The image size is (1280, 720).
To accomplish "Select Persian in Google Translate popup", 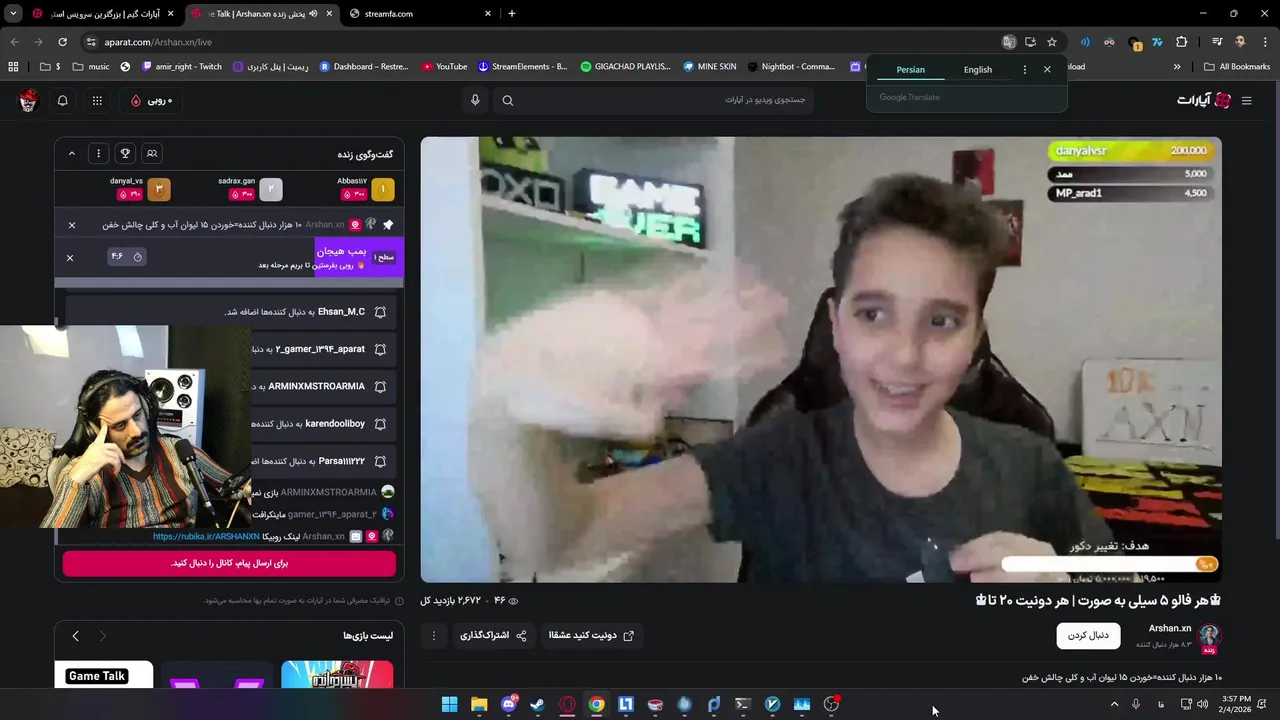I will [x=910, y=70].
